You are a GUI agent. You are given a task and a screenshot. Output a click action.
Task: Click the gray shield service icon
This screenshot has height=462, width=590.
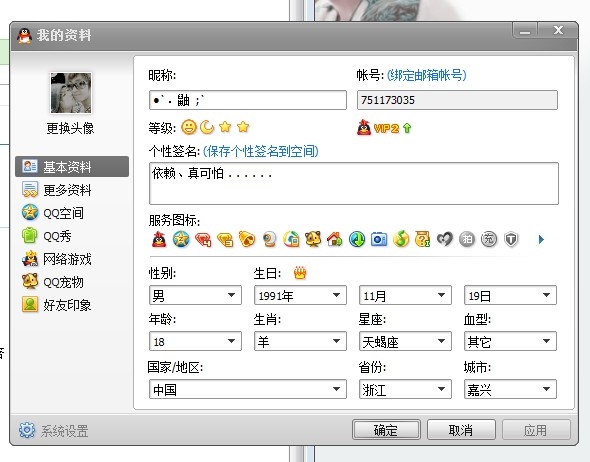[511, 239]
